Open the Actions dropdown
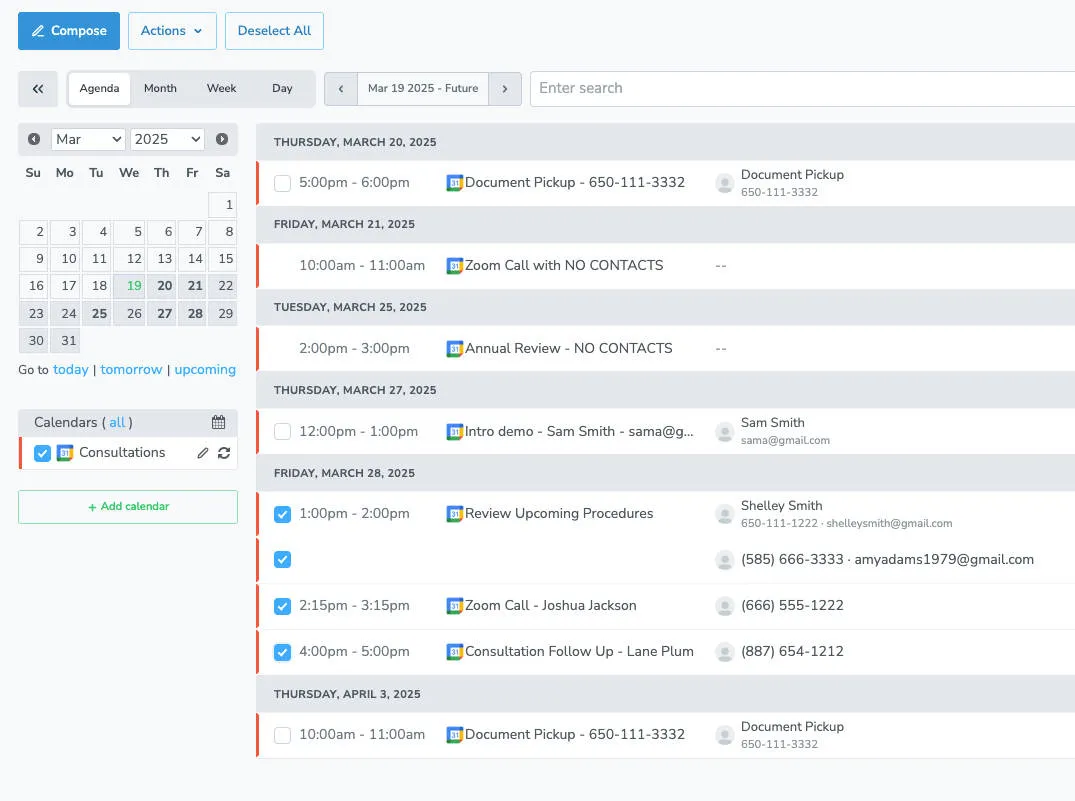1075x801 pixels. click(172, 31)
